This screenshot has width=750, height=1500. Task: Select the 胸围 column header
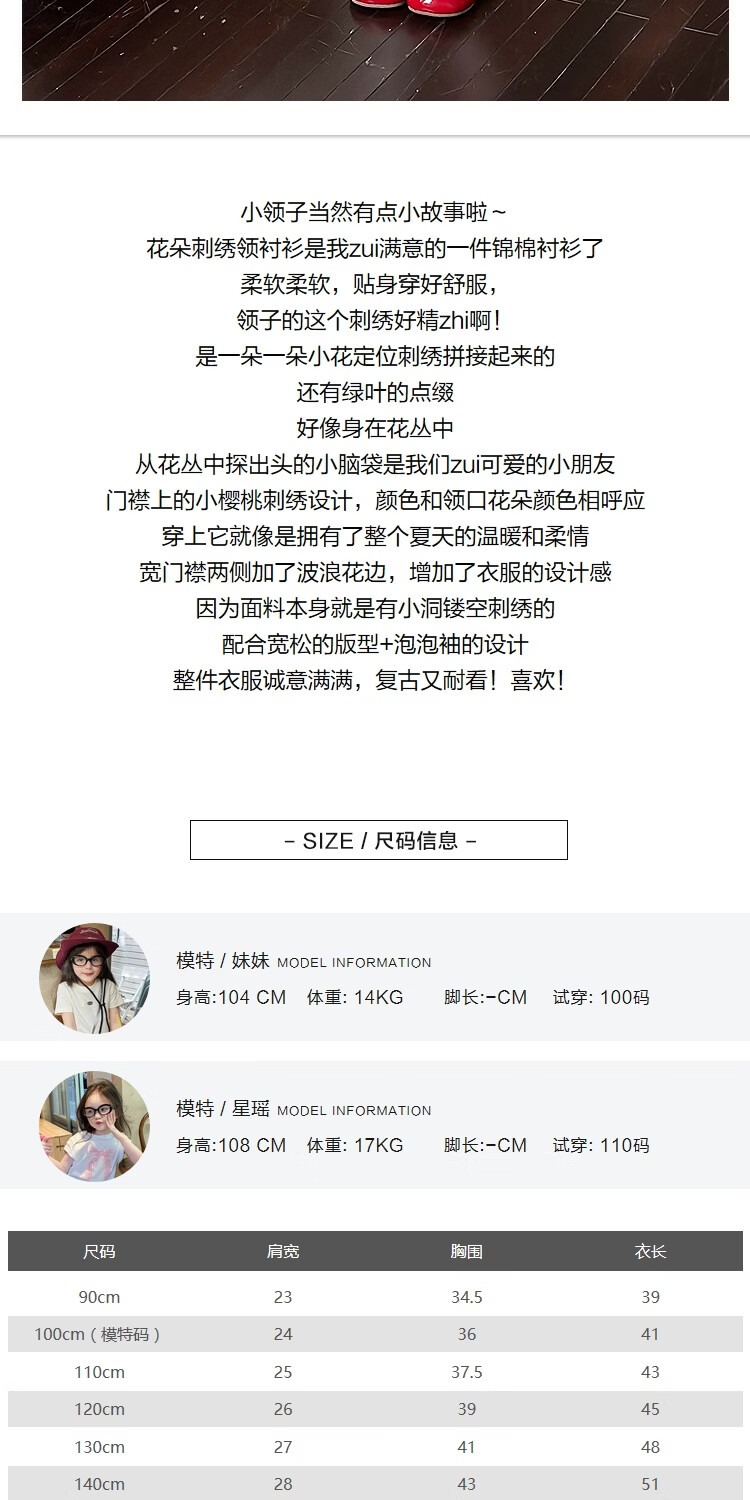467,1251
